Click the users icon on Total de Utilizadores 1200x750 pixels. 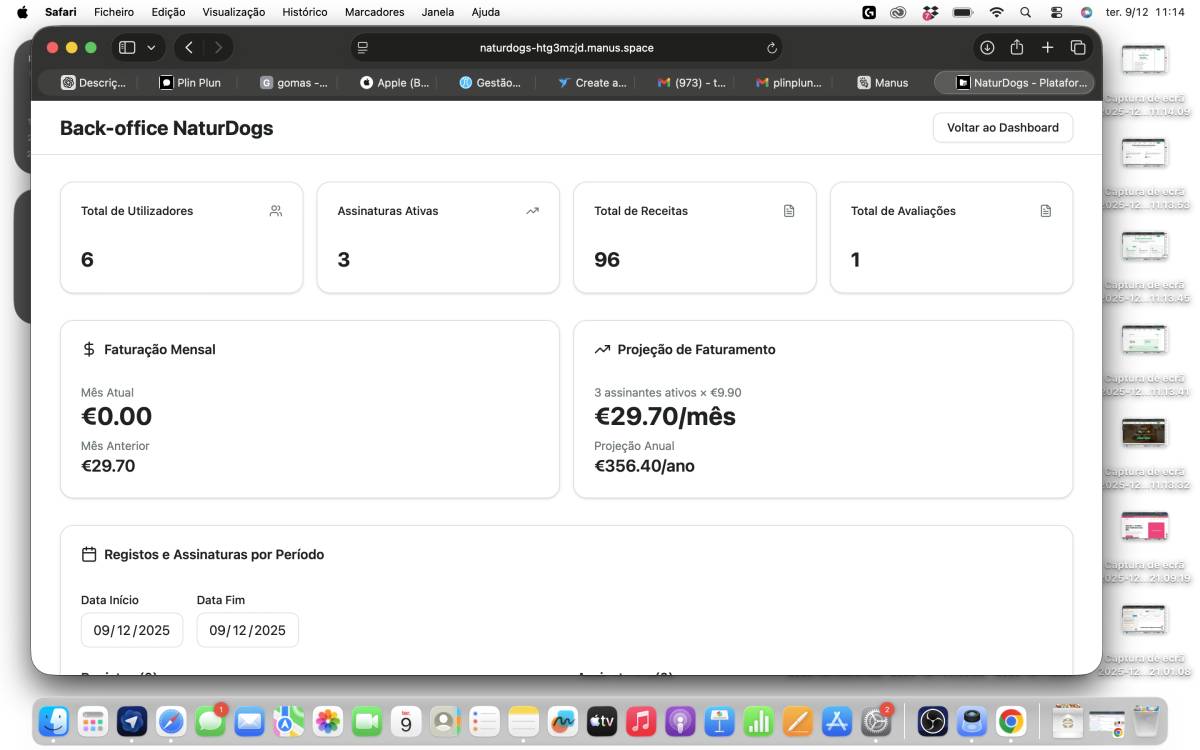click(276, 211)
